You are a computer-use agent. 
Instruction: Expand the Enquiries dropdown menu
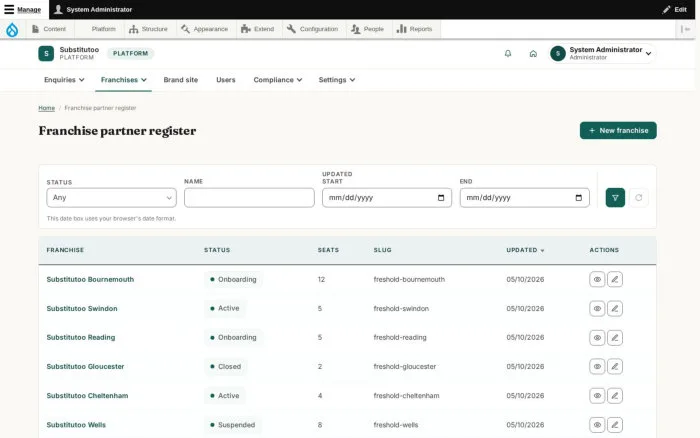point(64,80)
